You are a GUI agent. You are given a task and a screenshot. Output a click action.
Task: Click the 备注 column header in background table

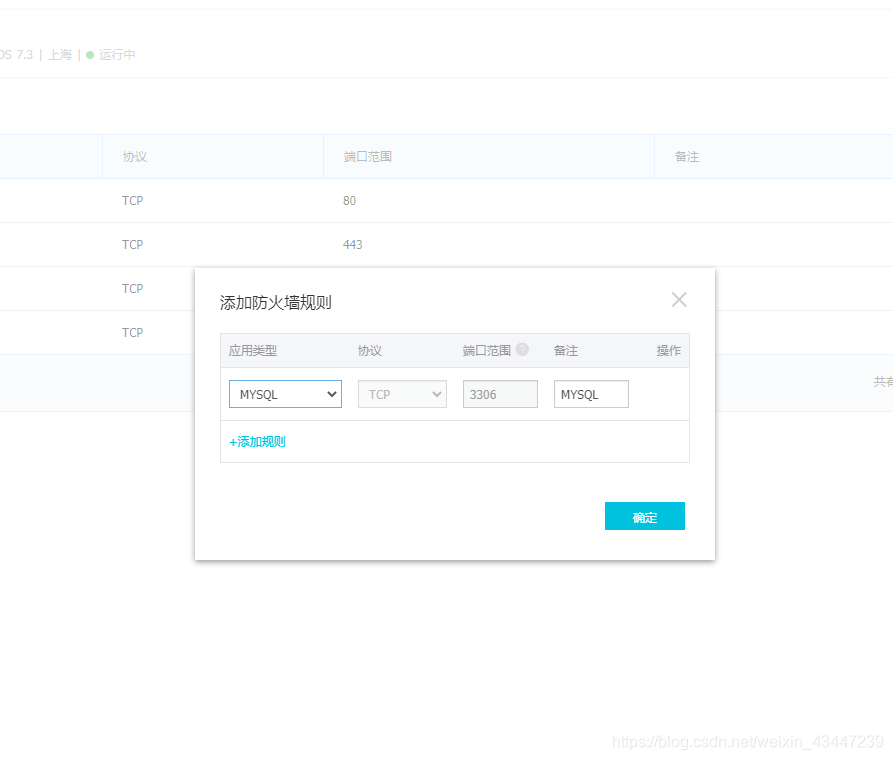687,157
